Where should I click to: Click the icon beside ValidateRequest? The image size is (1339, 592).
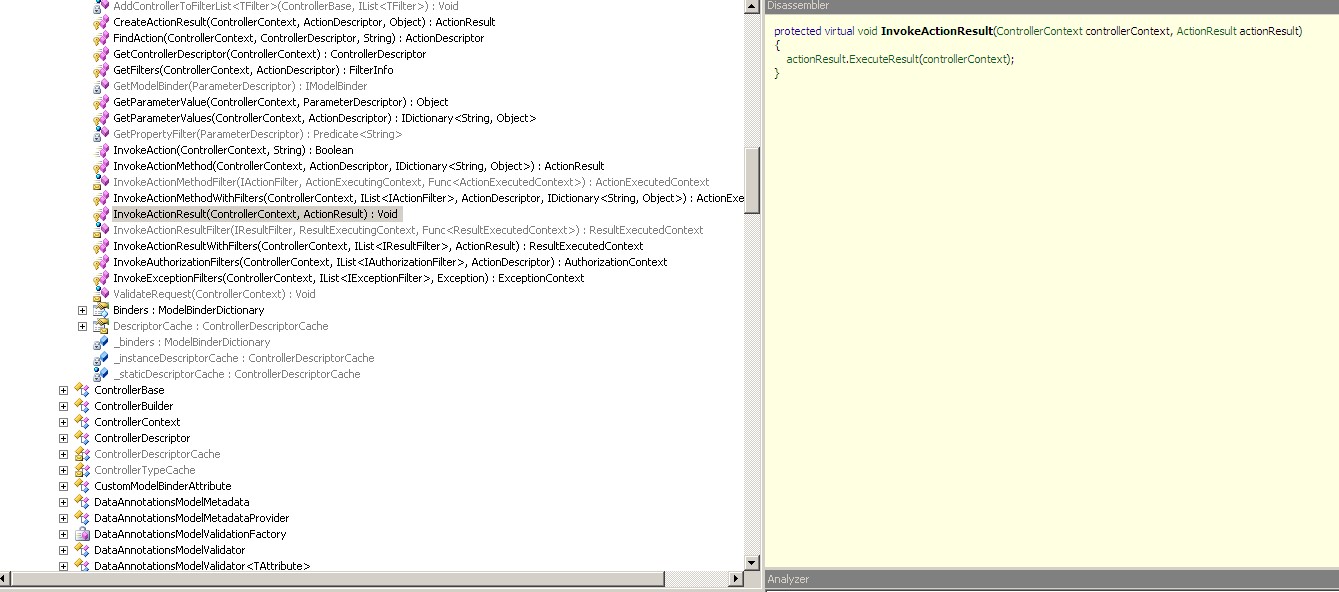(100, 294)
